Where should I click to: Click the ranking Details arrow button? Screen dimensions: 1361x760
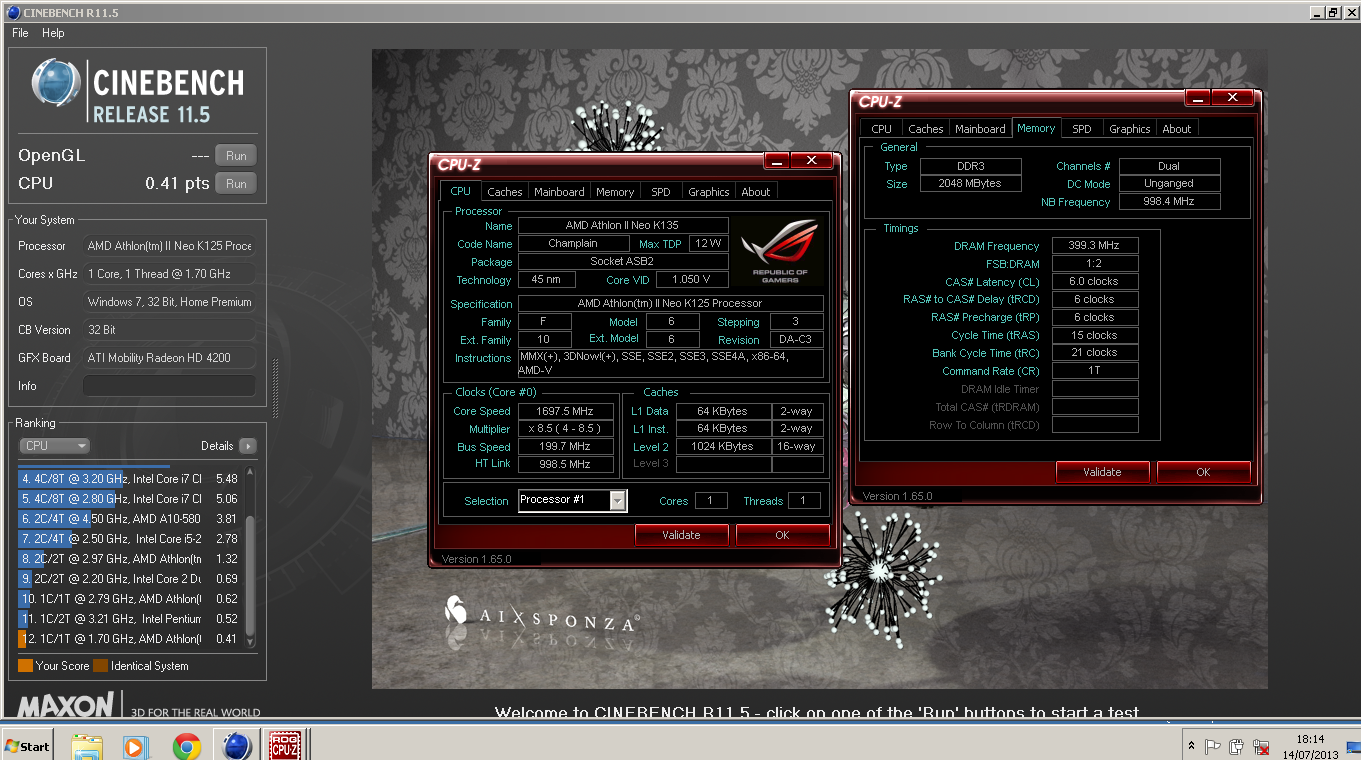pyautogui.click(x=247, y=446)
